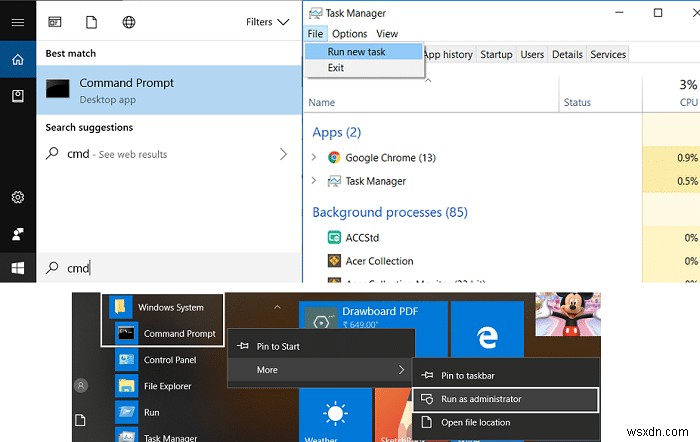Viewport: 700px width, 442px height.
Task: Open Settings gear in search sidebar
Action: click(18, 197)
